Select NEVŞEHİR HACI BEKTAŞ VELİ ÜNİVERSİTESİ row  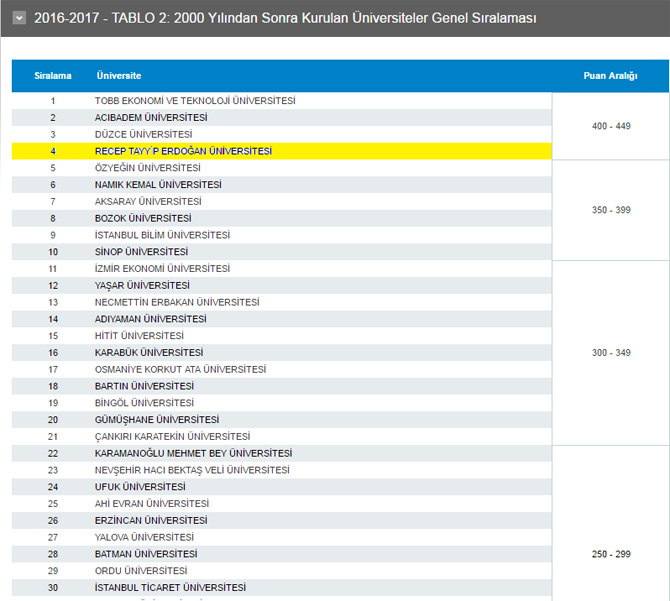click(282, 470)
